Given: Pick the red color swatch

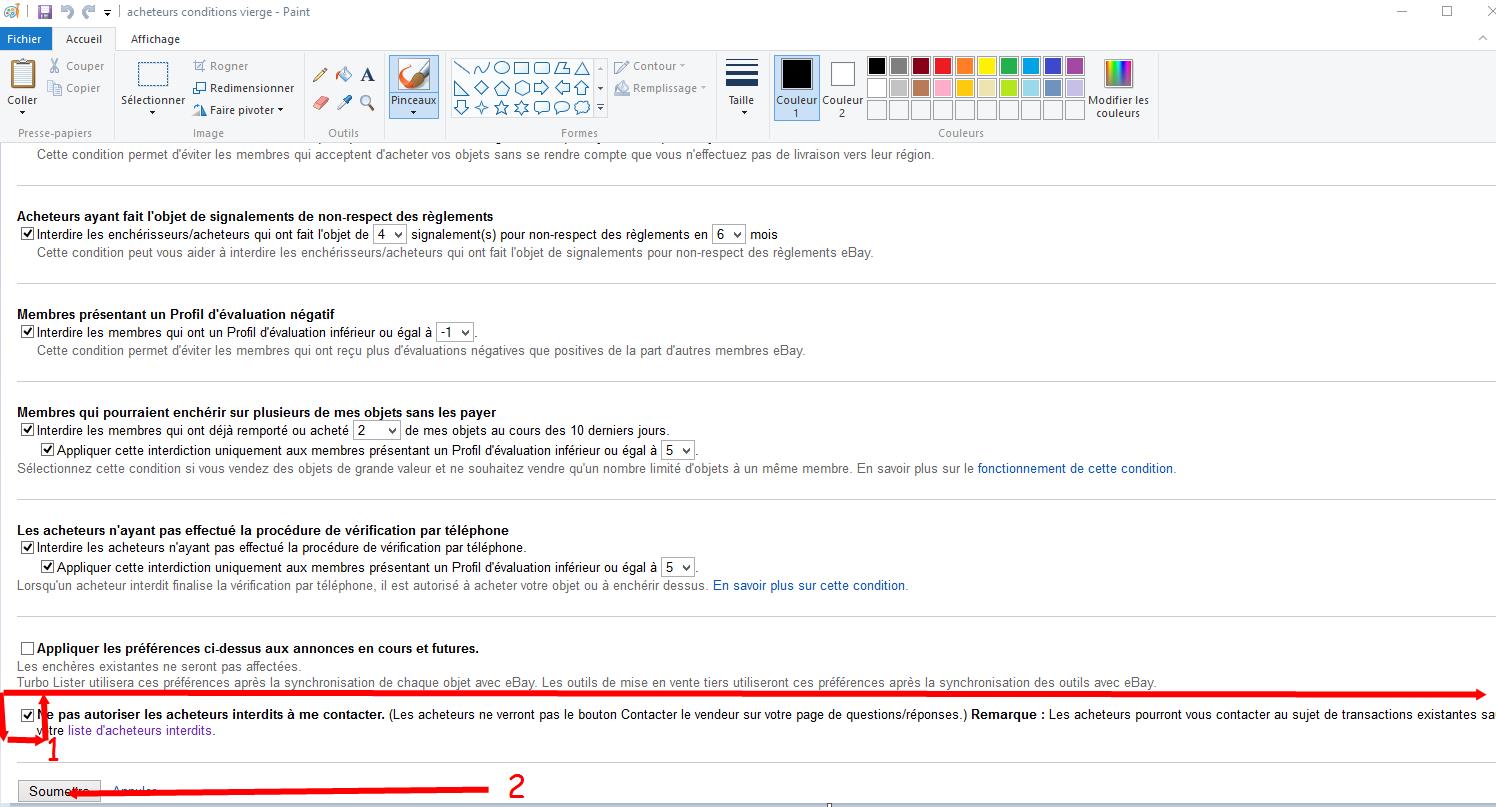Looking at the screenshot, I should [942, 66].
